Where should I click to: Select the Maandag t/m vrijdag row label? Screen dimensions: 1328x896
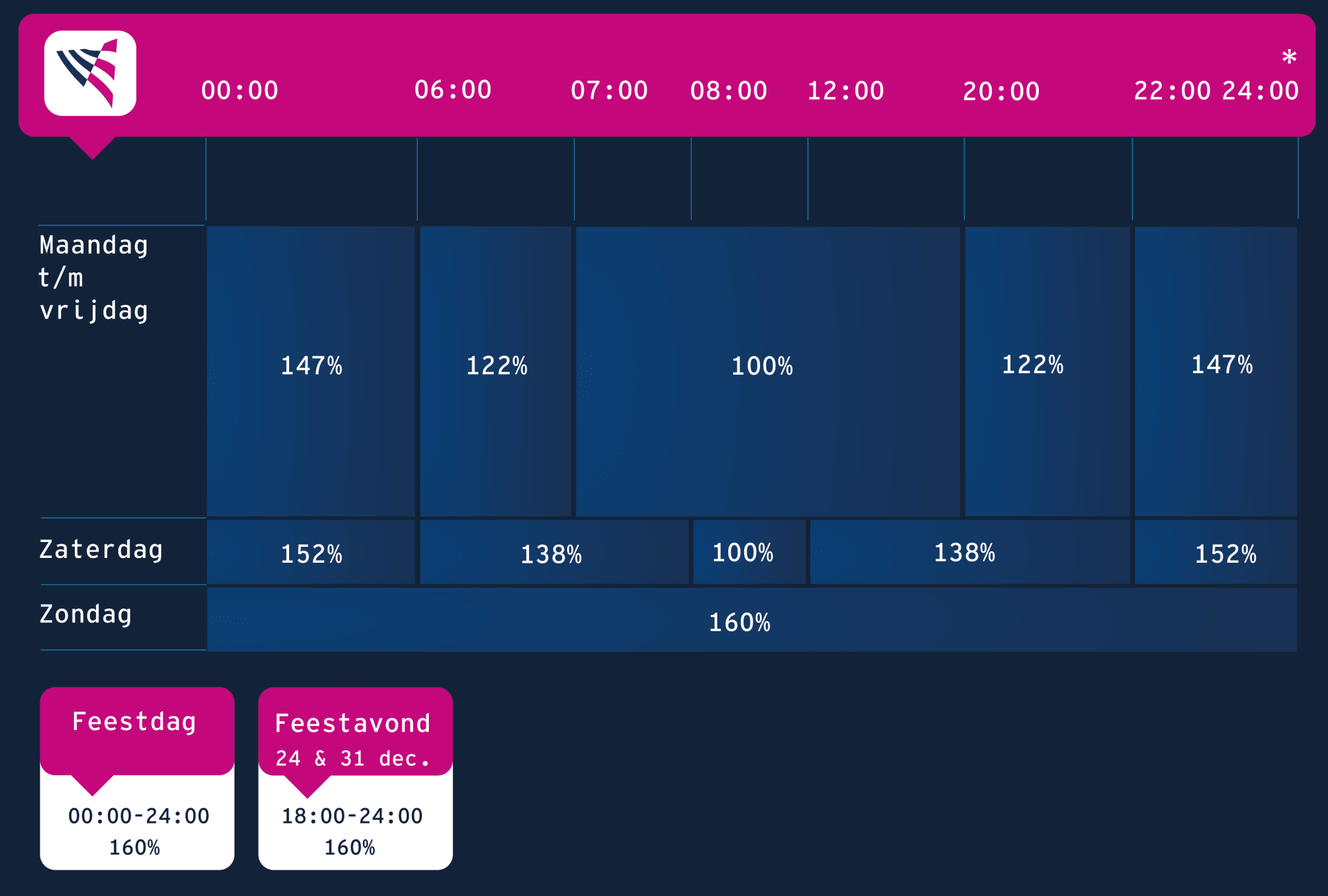(93, 278)
